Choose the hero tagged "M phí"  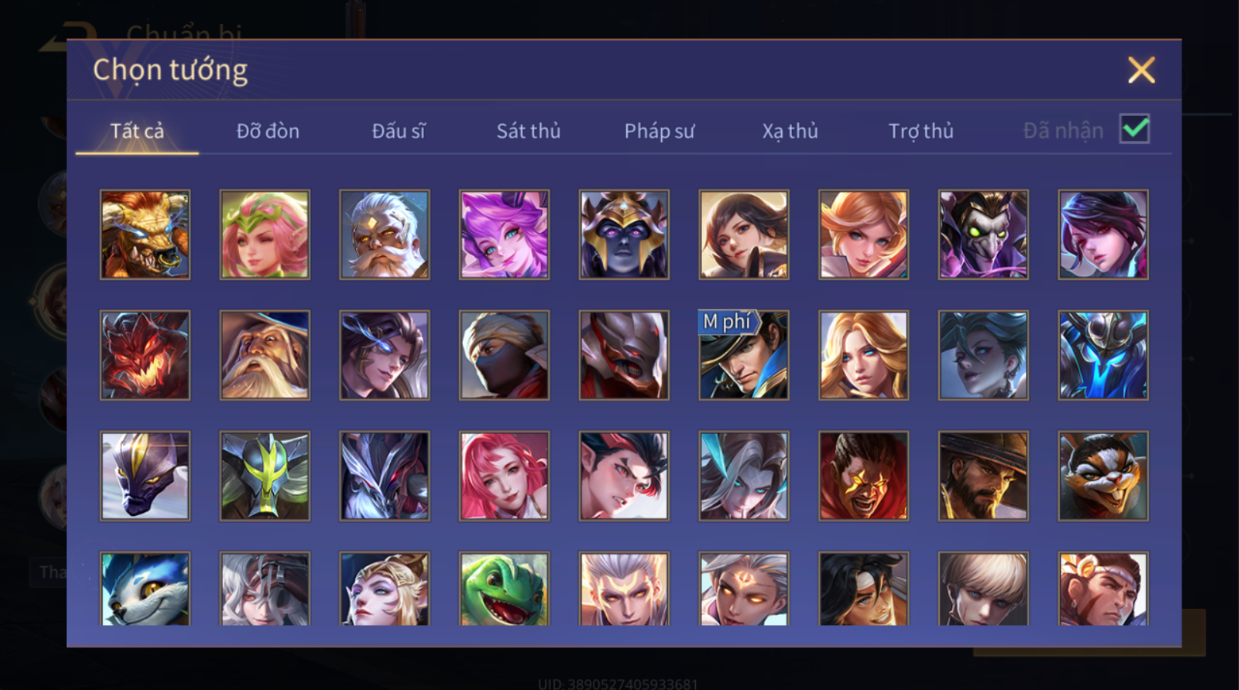click(x=744, y=355)
